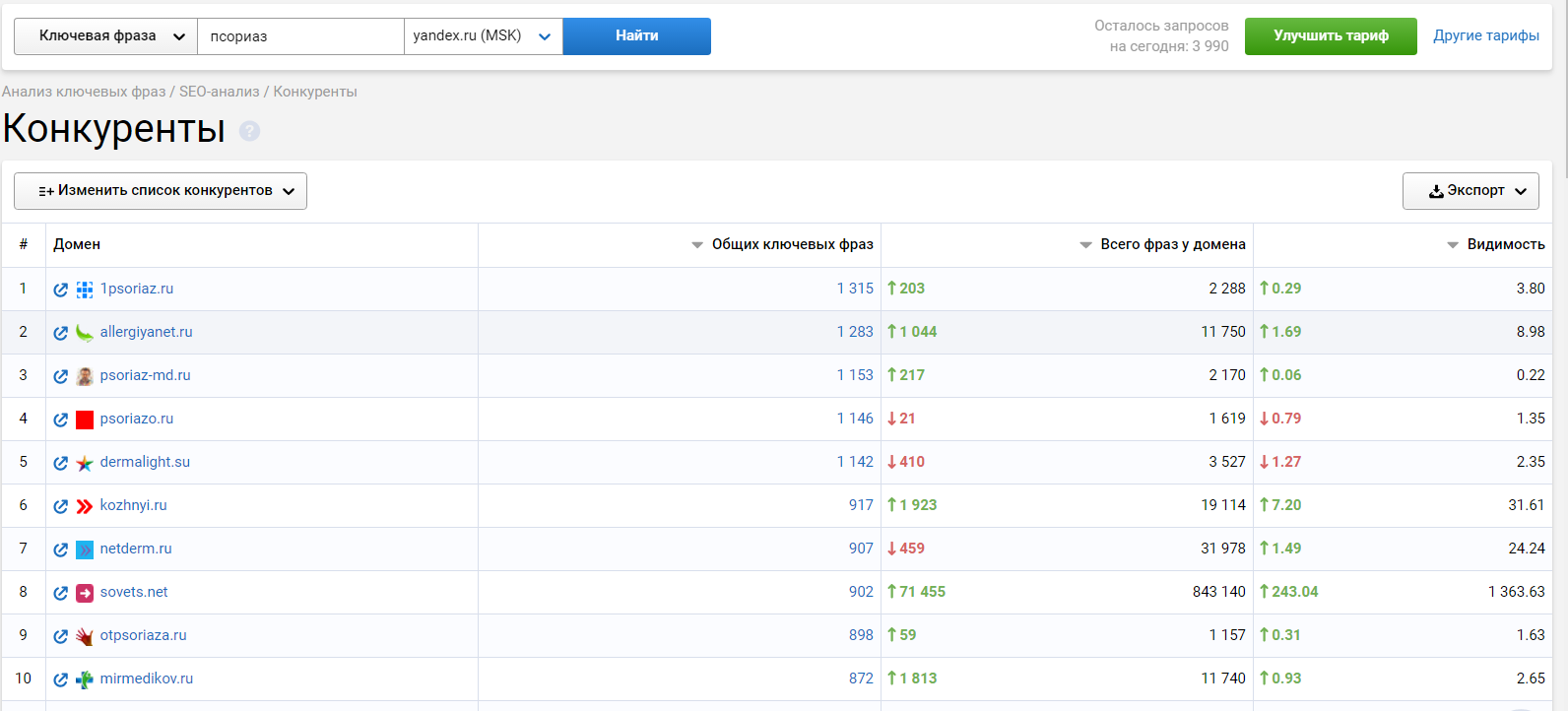Open otpsoriaza.ru external link icon
This screenshot has height=711, width=1568.
[60, 636]
